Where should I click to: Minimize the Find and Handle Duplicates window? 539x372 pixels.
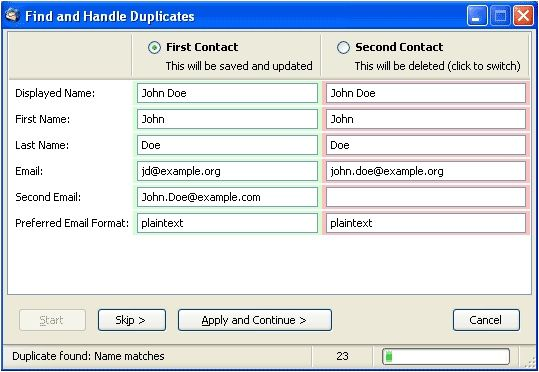point(477,16)
